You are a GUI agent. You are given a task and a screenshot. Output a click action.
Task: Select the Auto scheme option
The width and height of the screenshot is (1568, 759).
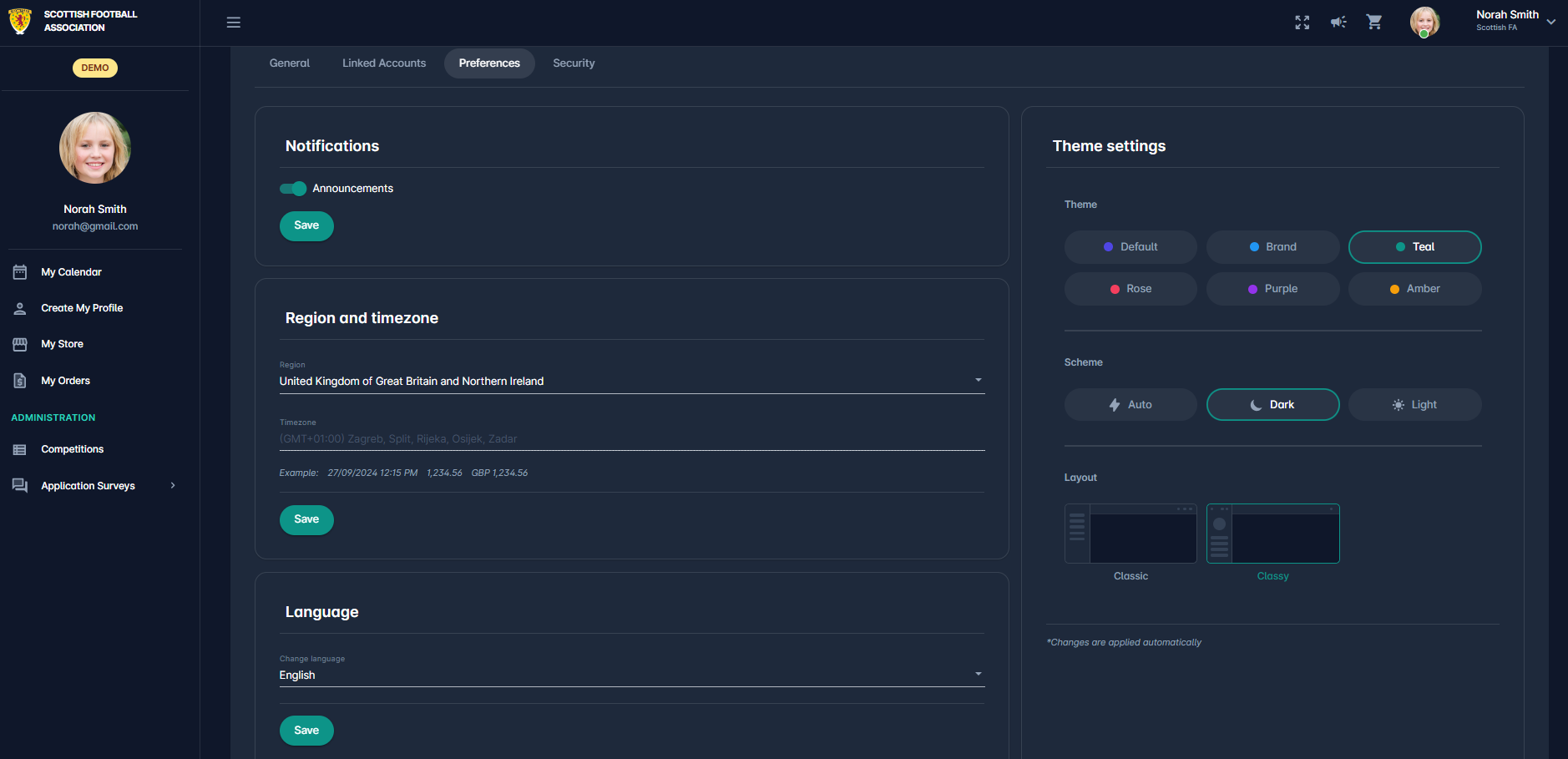[1130, 405]
